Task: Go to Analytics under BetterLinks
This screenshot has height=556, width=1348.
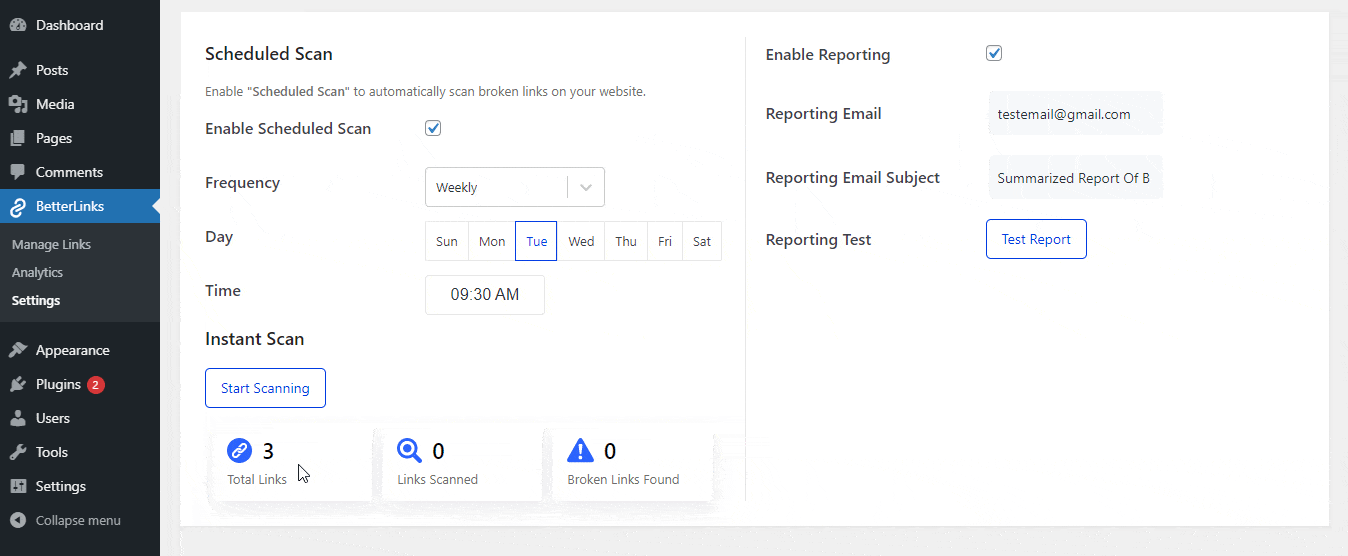Action: click(37, 272)
